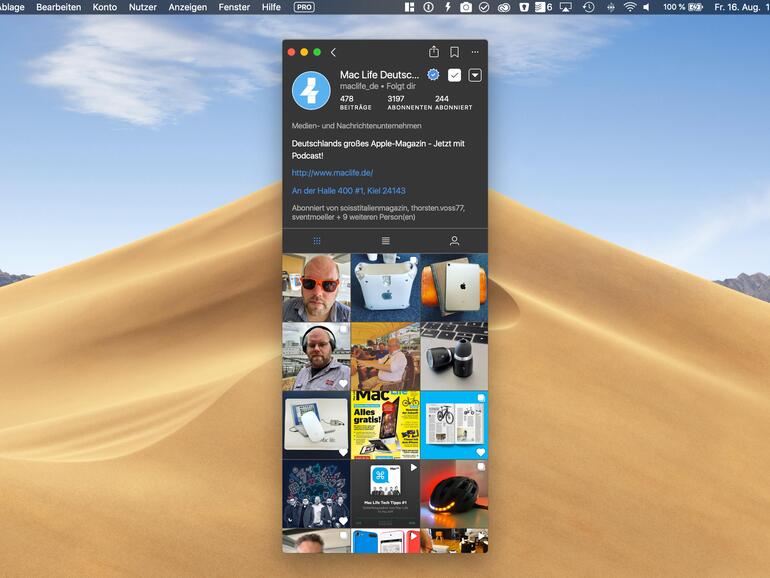Open post with white Magic Mouse
The height and width of the screenshot is (578, 770).
tap(316, 425)
